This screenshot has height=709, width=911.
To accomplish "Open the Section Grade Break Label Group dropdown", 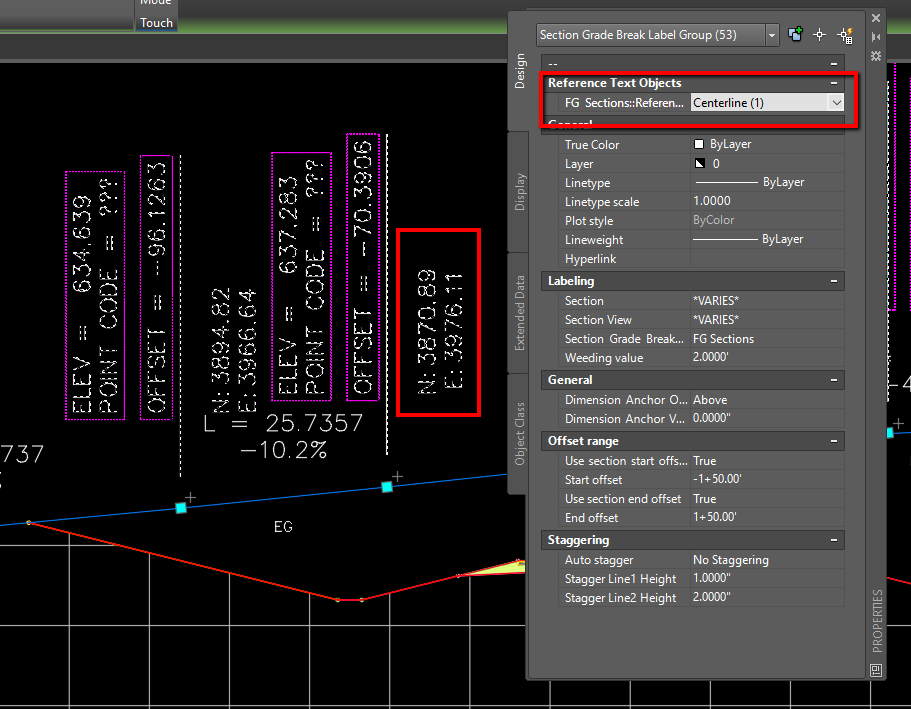I will tap(771, 34).
